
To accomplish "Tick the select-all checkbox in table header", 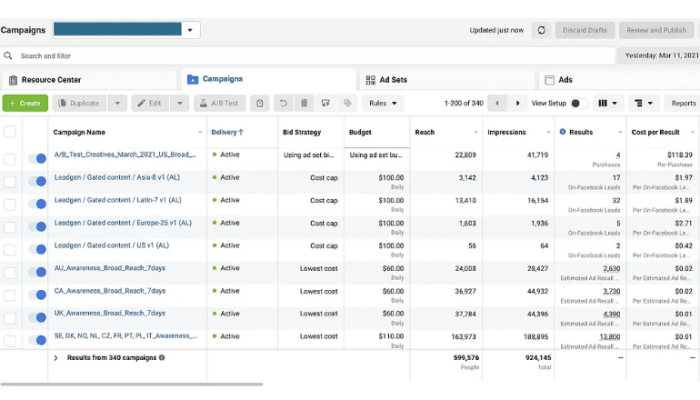I will [x=10, y=132].
